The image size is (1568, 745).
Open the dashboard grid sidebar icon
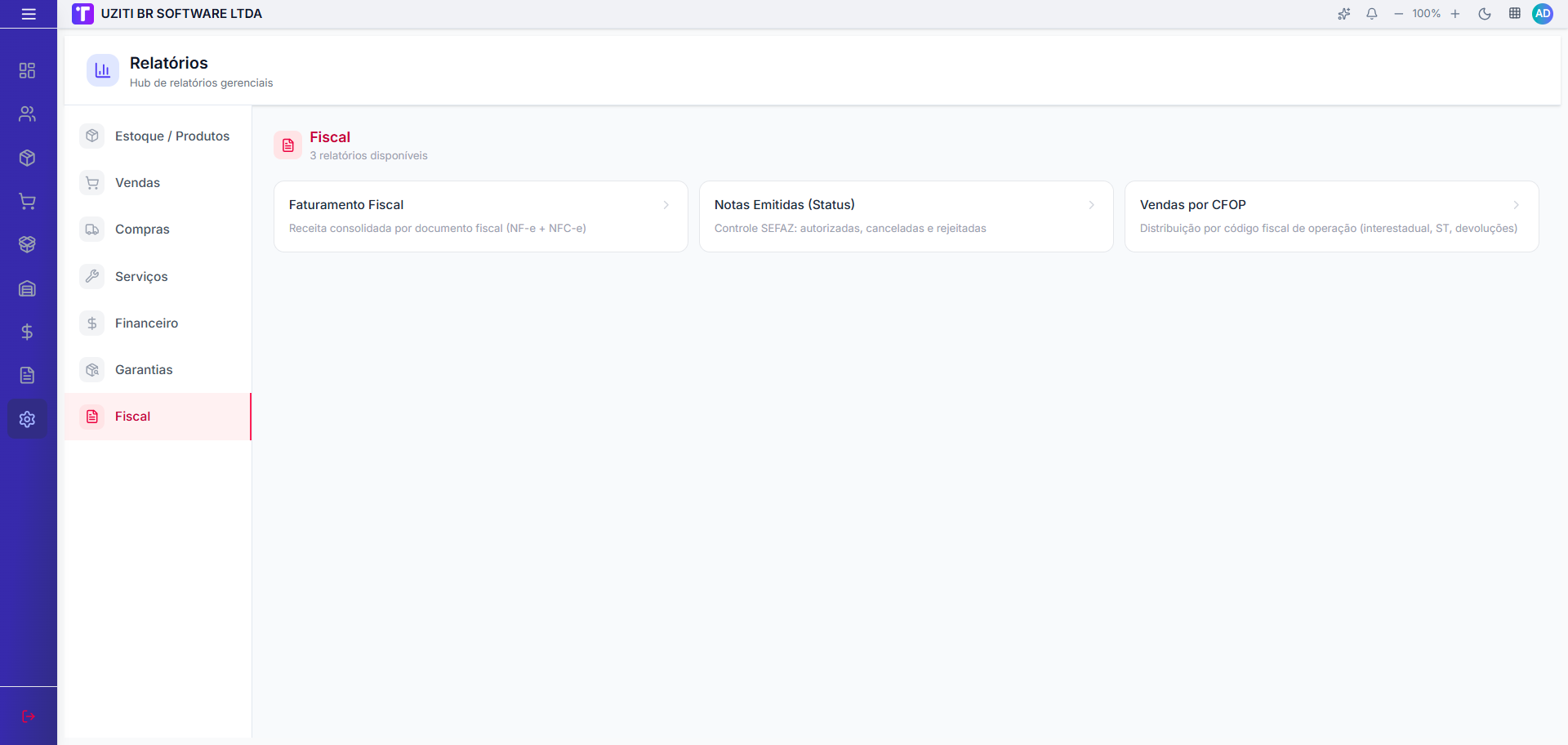(x=27, y=70)
